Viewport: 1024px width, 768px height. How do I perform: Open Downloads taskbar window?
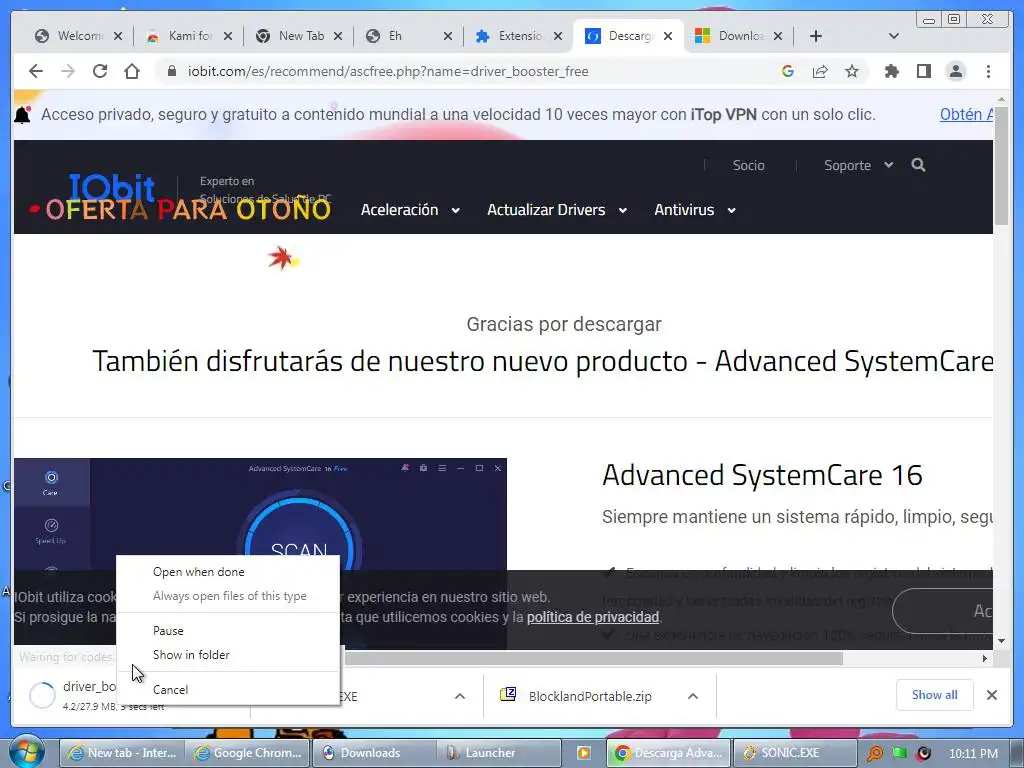375,753
